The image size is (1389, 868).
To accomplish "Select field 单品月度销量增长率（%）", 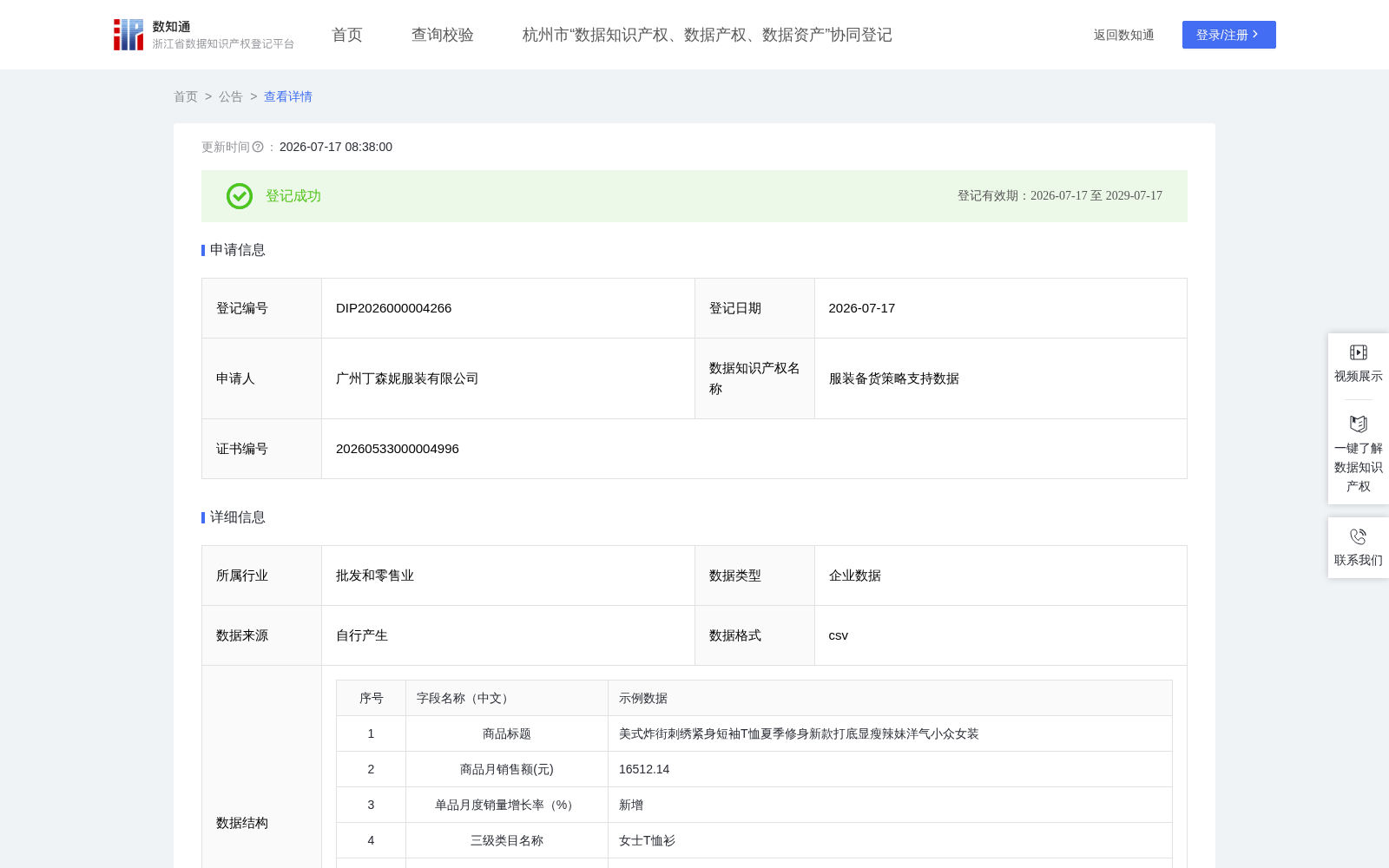I will click(507, 805).
